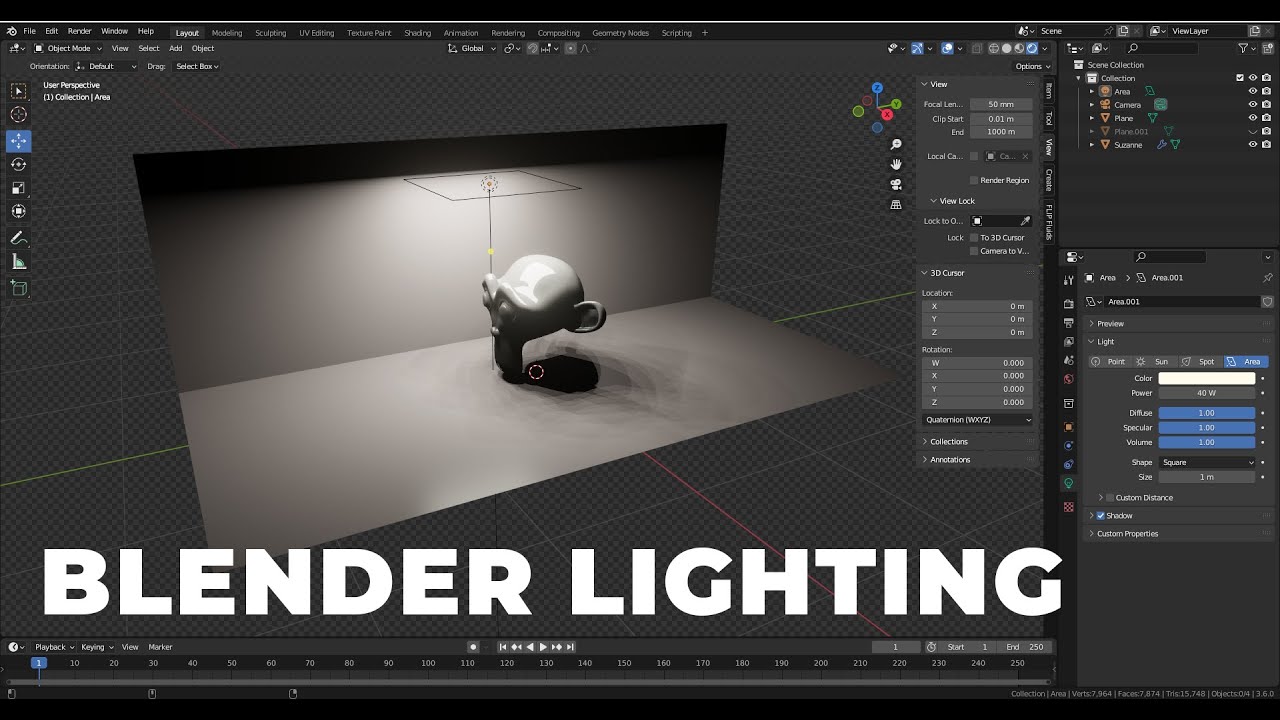1280x720 pixels.
Task: Open the Object Mode dropdown
Action: 67,48
